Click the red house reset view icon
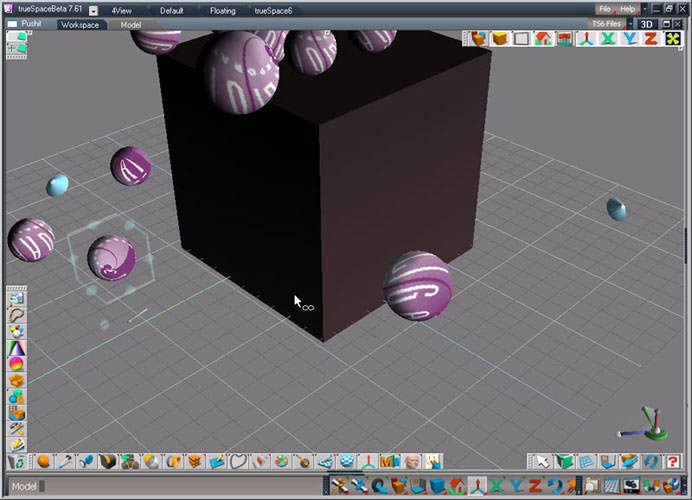692x500 pixels. pos(543,39)
